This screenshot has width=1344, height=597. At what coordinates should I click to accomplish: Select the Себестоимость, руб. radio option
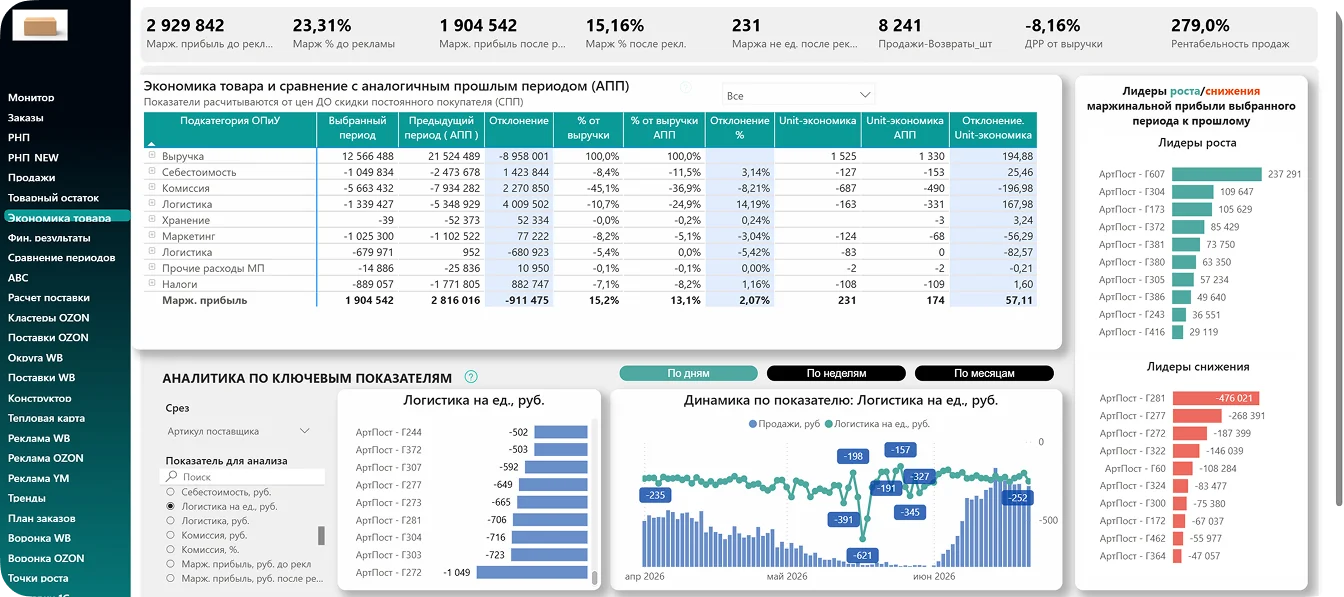171,492
